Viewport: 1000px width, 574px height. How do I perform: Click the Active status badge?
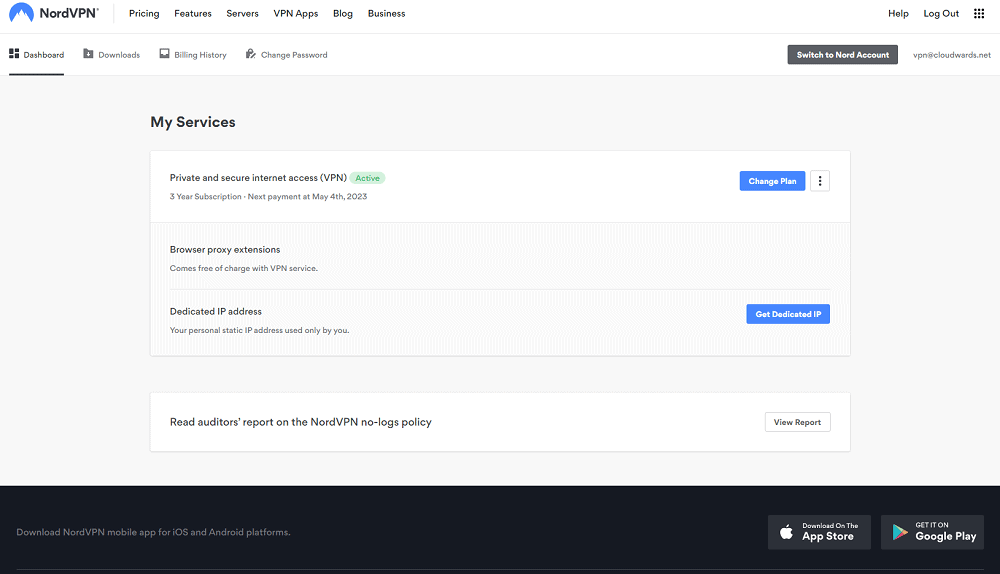tap(367, 178)
